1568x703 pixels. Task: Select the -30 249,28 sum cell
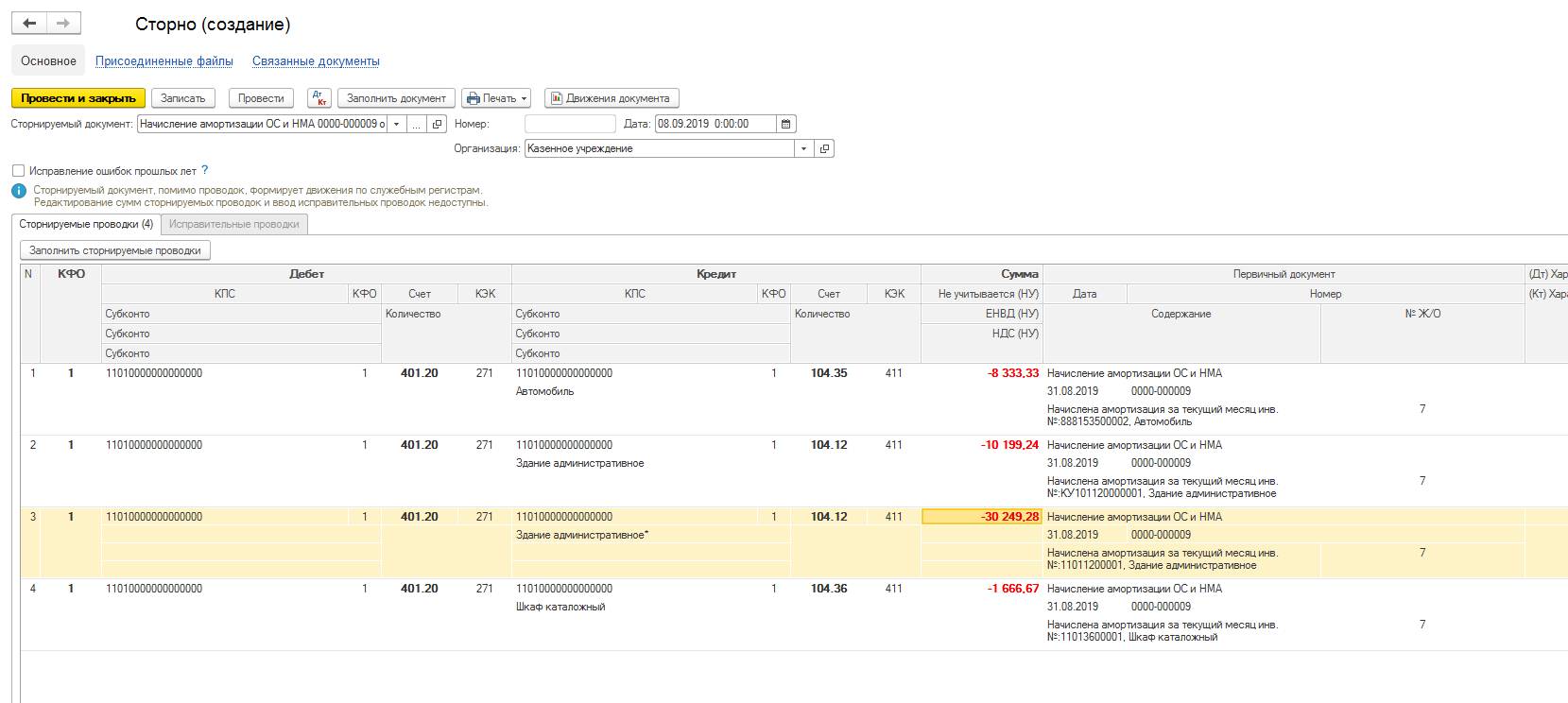[981, 517]
